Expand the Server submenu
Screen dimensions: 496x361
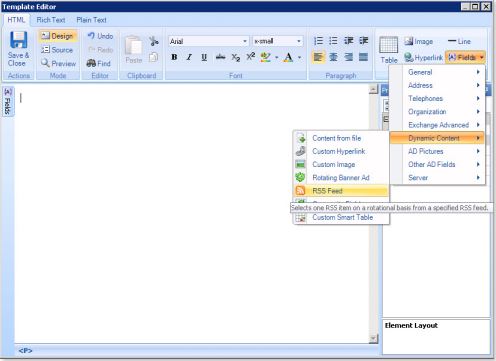tap(437, 178)
